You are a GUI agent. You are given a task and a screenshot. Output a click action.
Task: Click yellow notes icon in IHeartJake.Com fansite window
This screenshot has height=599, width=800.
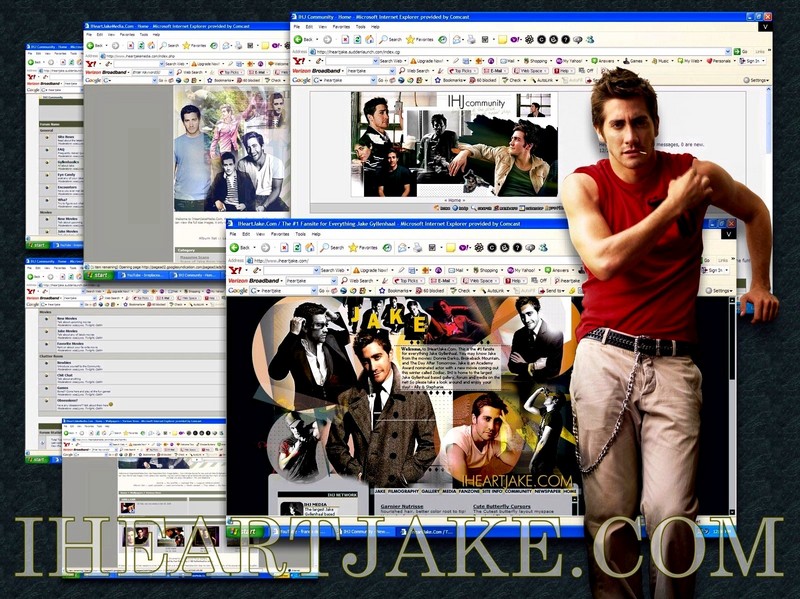click(x=450, y=247)
